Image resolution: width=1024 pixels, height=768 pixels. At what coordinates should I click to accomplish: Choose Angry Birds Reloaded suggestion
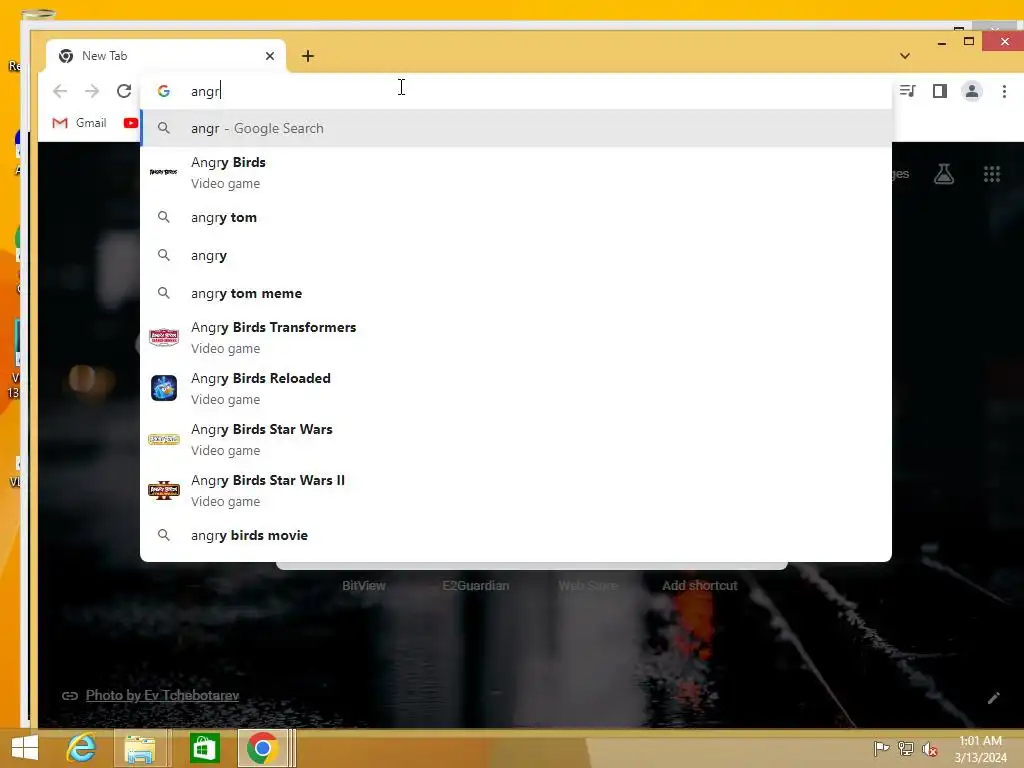(516, 389)
